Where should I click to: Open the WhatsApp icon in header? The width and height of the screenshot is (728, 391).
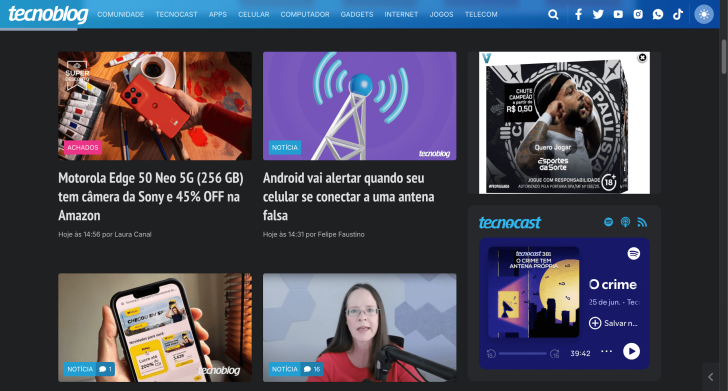tap(658, 14)
